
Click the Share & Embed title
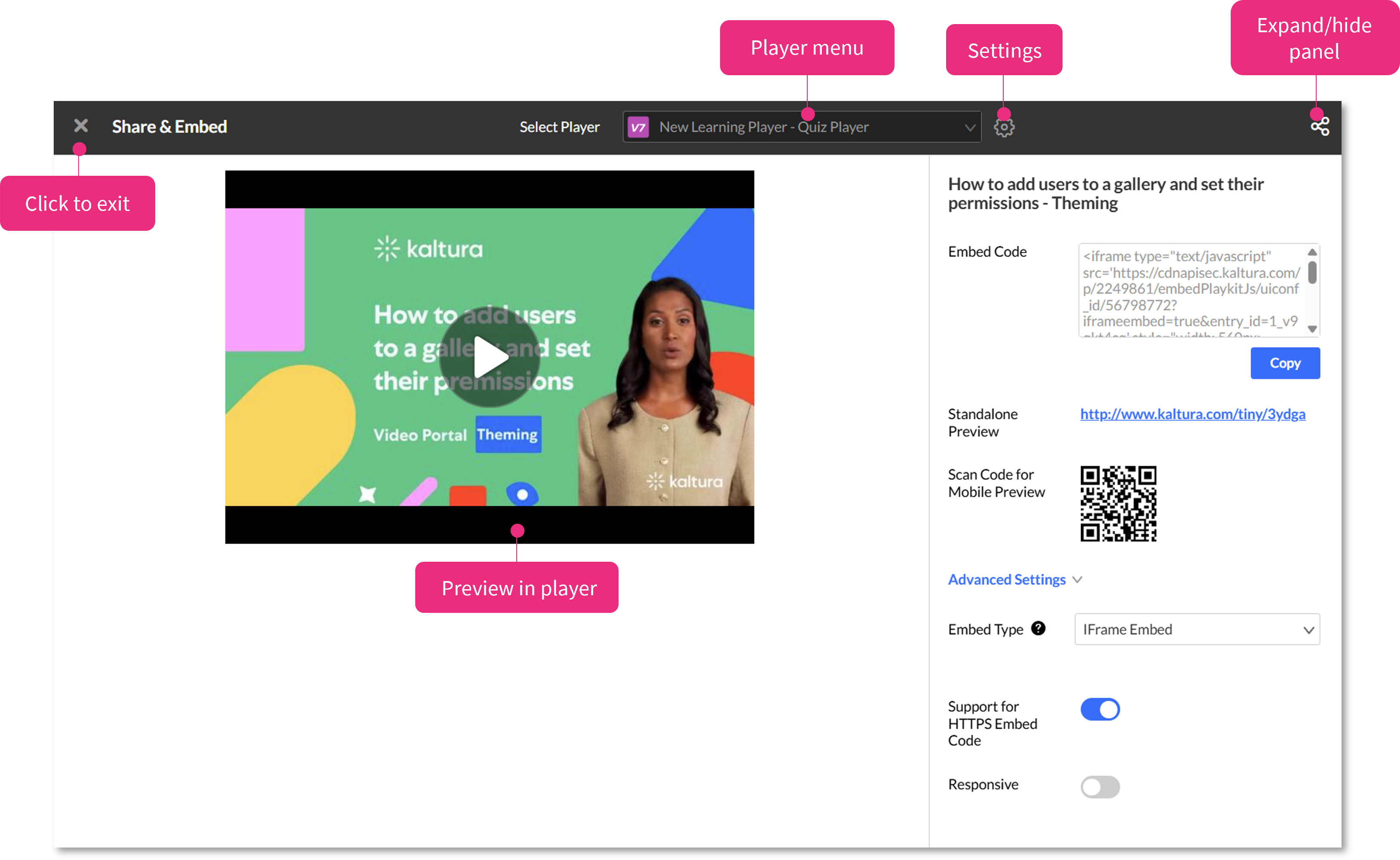pos(169,127)
